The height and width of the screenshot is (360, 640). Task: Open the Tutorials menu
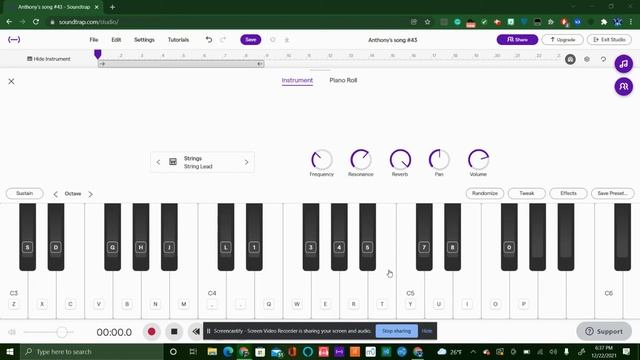178,40
